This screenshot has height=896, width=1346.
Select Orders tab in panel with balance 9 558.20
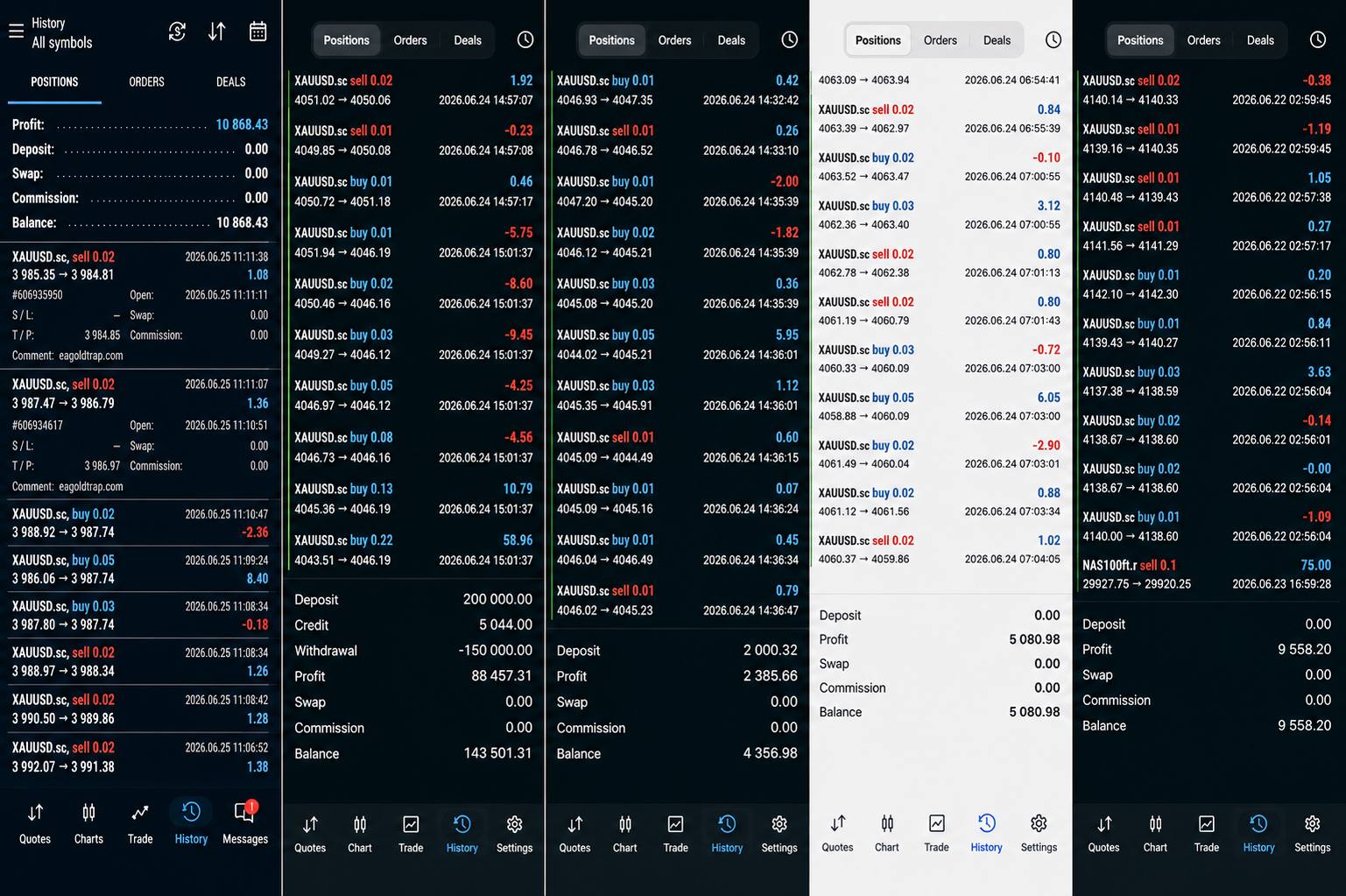point(1203,40)
